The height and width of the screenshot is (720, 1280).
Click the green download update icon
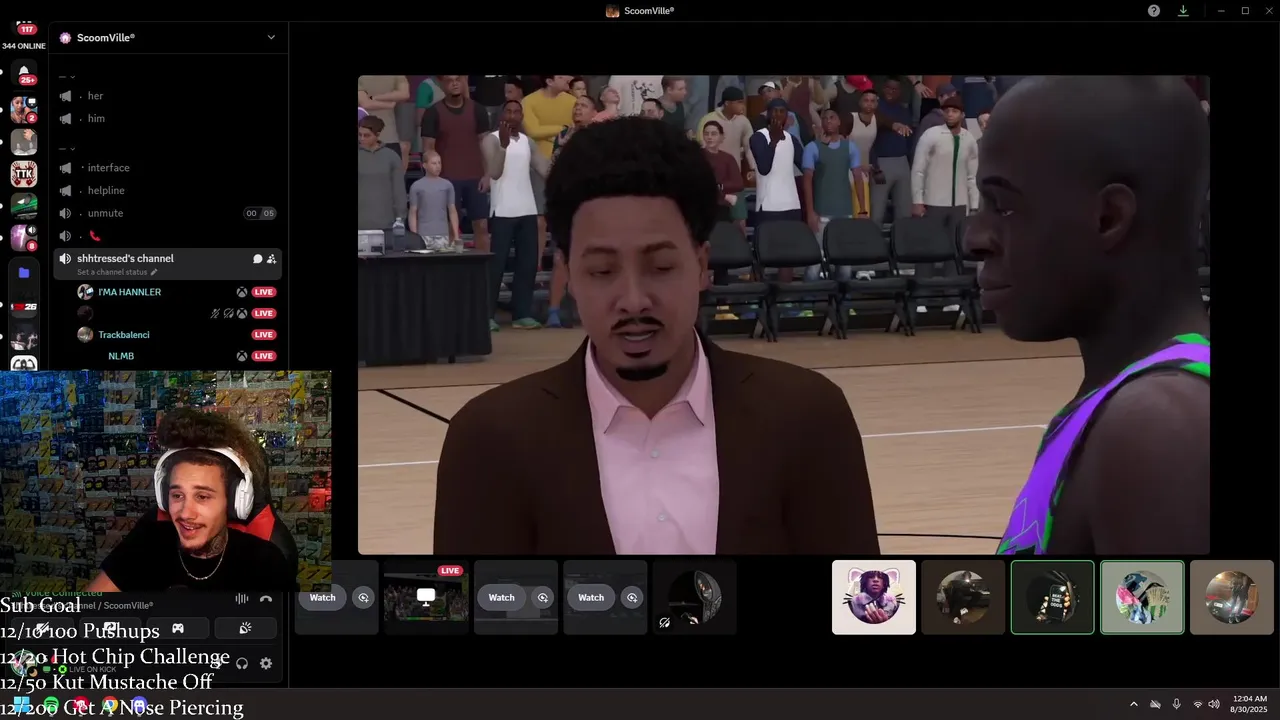coord(1183,10)
